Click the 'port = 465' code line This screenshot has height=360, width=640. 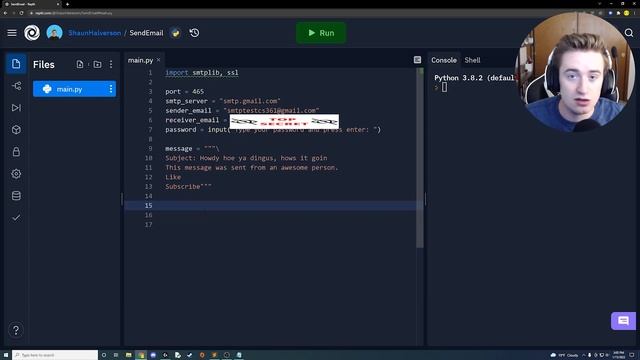click(x=184, y=91)
